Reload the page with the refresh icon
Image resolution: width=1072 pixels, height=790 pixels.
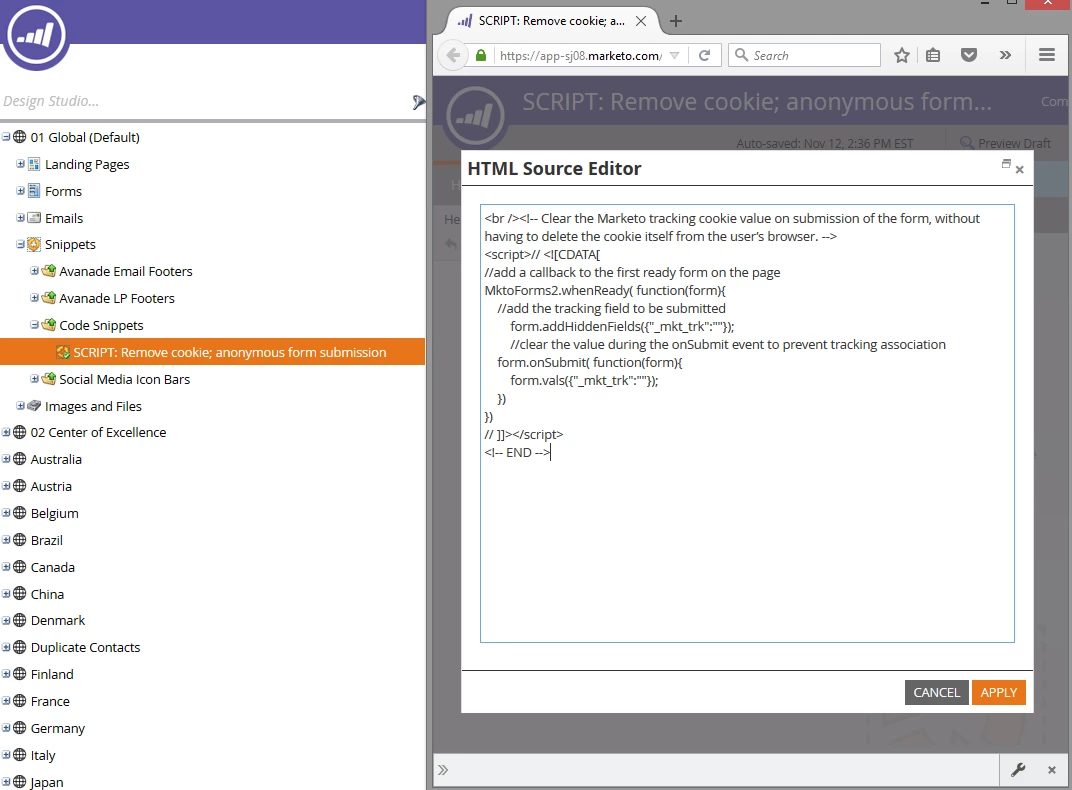704,55
